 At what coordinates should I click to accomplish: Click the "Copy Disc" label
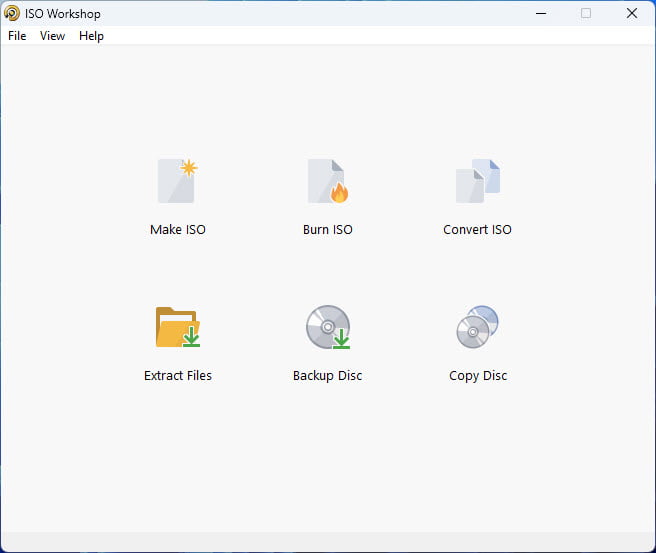478,376
